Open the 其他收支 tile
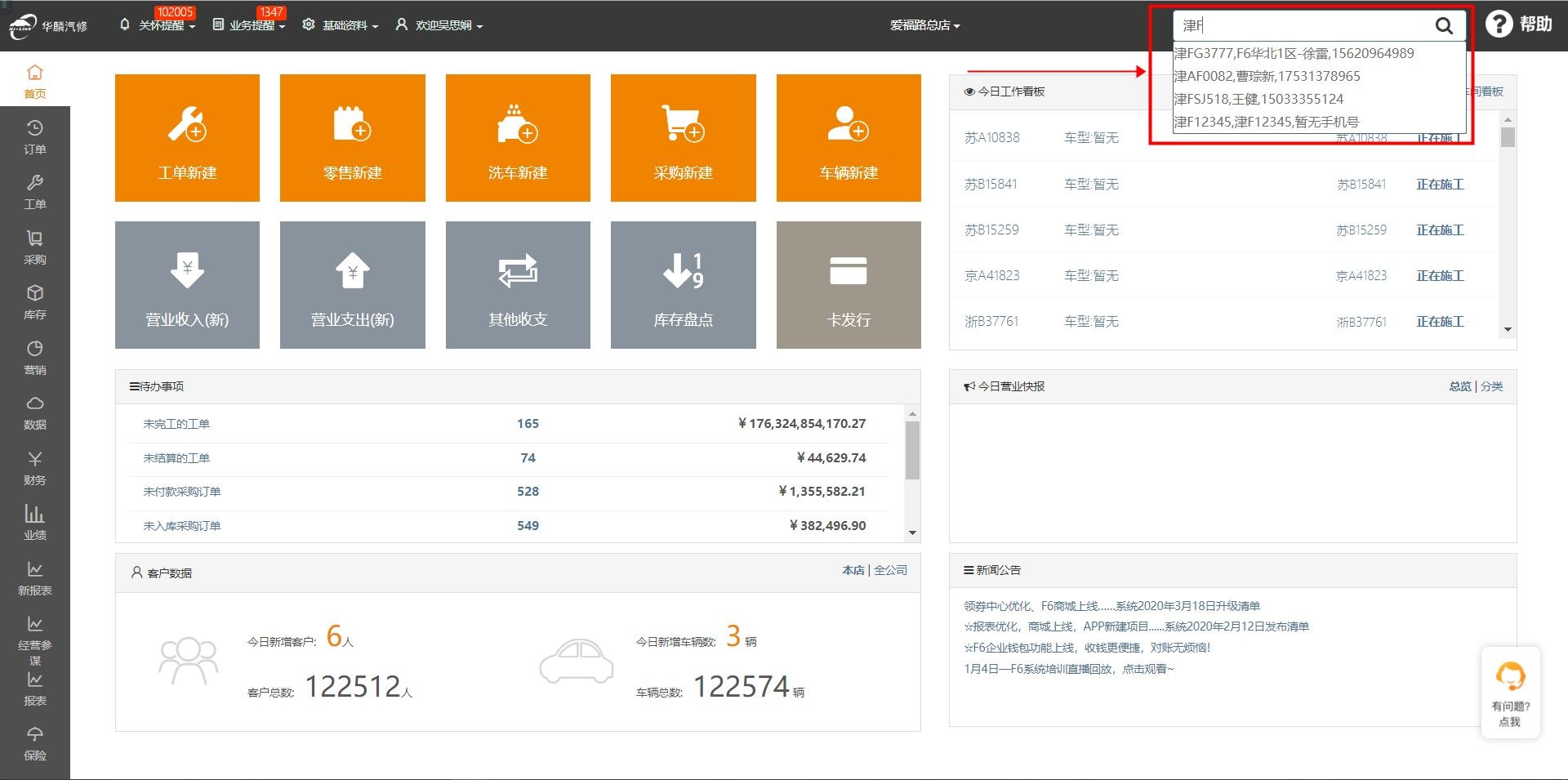The image size is (1568, 780). tap(518, 285)
